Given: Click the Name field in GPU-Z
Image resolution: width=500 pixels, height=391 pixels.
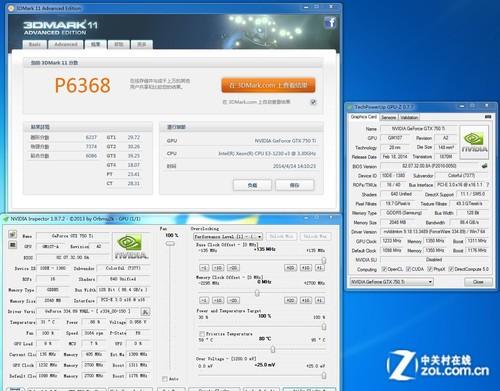Looking at the screenshot, I should tap(418, 129).
